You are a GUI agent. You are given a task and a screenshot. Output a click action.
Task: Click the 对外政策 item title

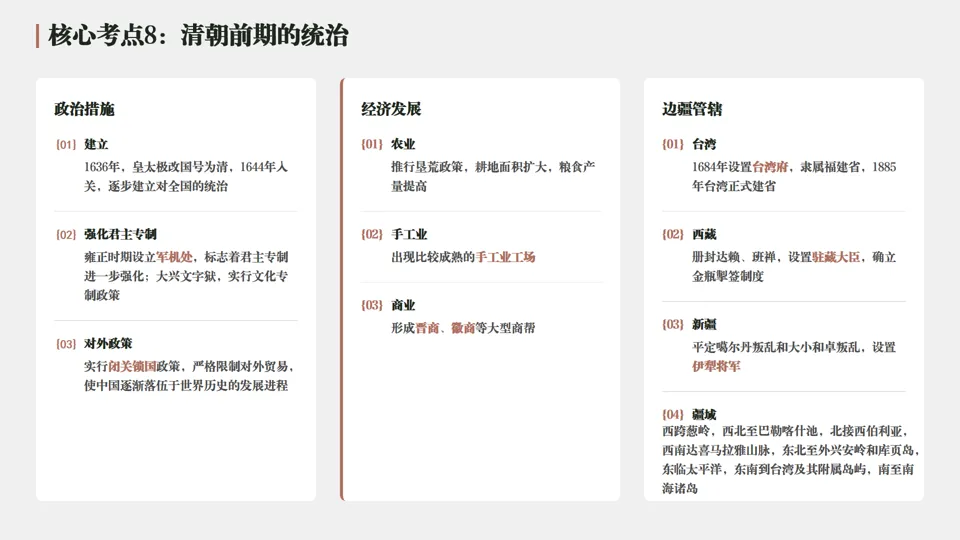coord(108,343)
